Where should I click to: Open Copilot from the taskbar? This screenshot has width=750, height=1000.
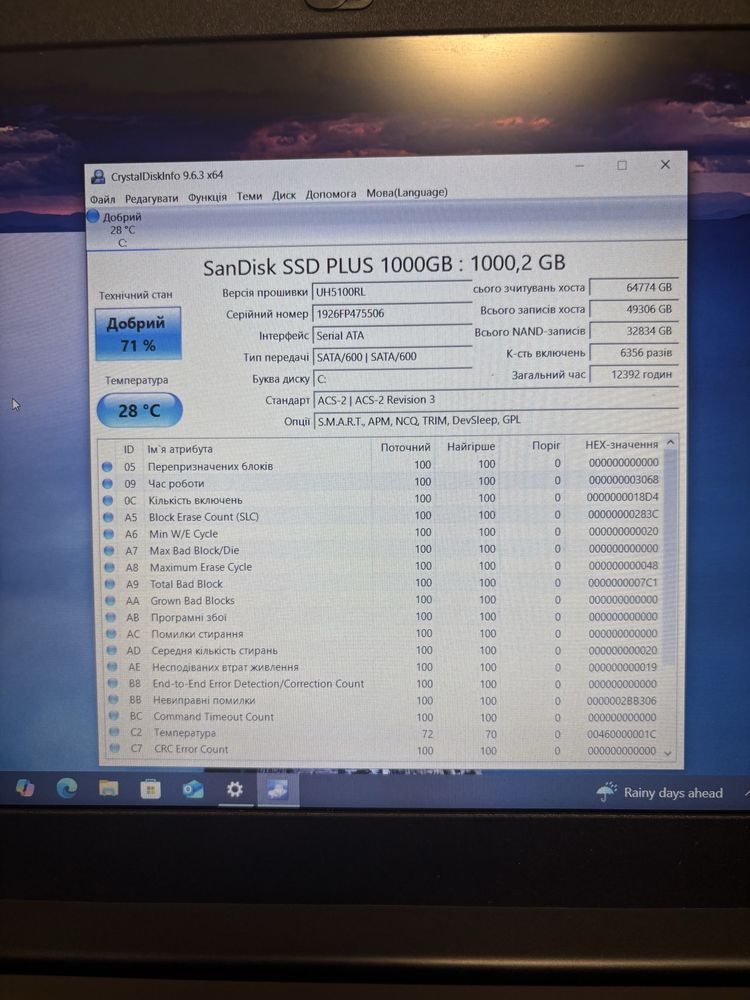[x=26, y=788]
